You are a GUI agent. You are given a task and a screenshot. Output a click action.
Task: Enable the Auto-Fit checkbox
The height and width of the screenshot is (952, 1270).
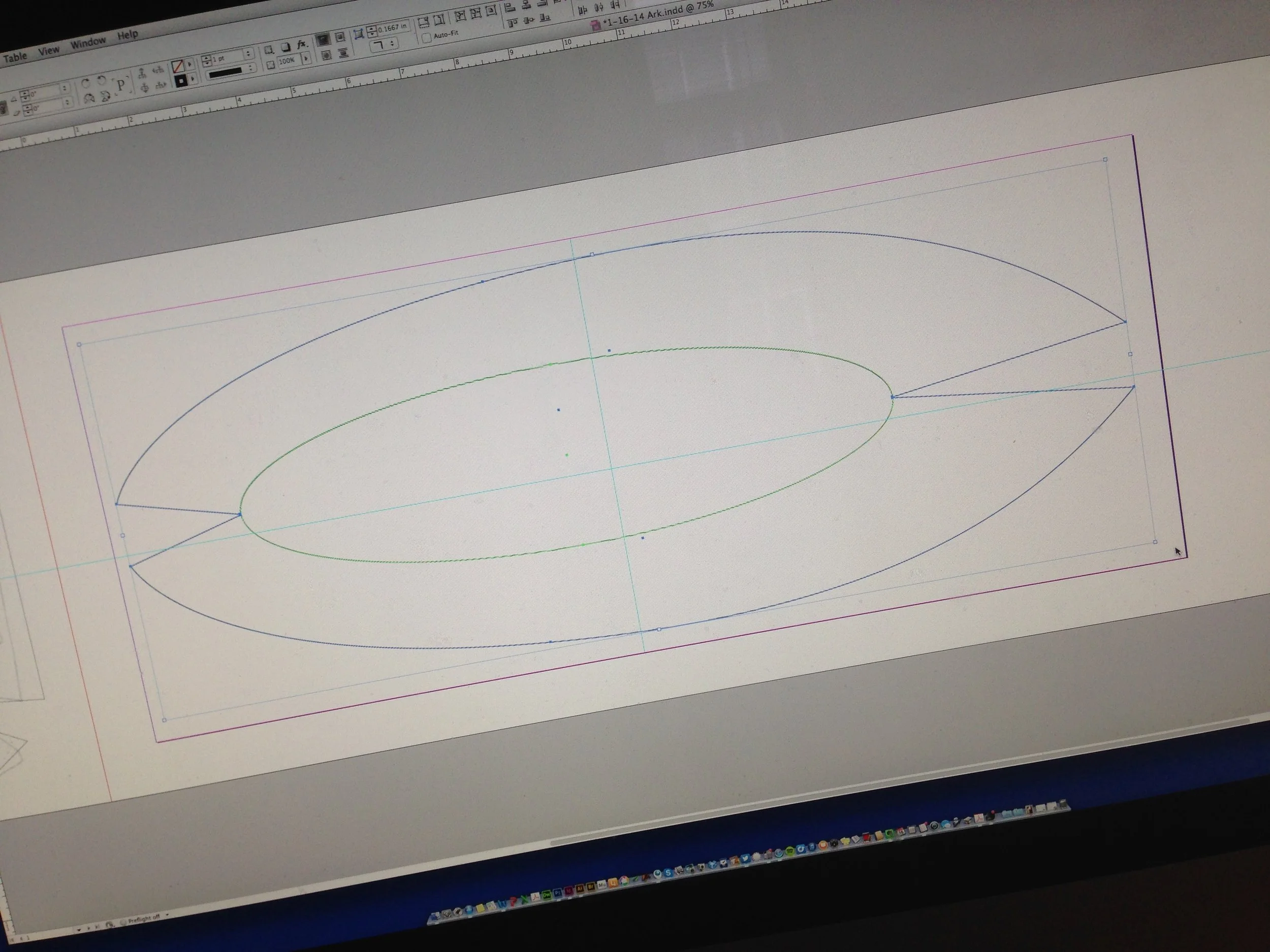click(x=427, y=38)
